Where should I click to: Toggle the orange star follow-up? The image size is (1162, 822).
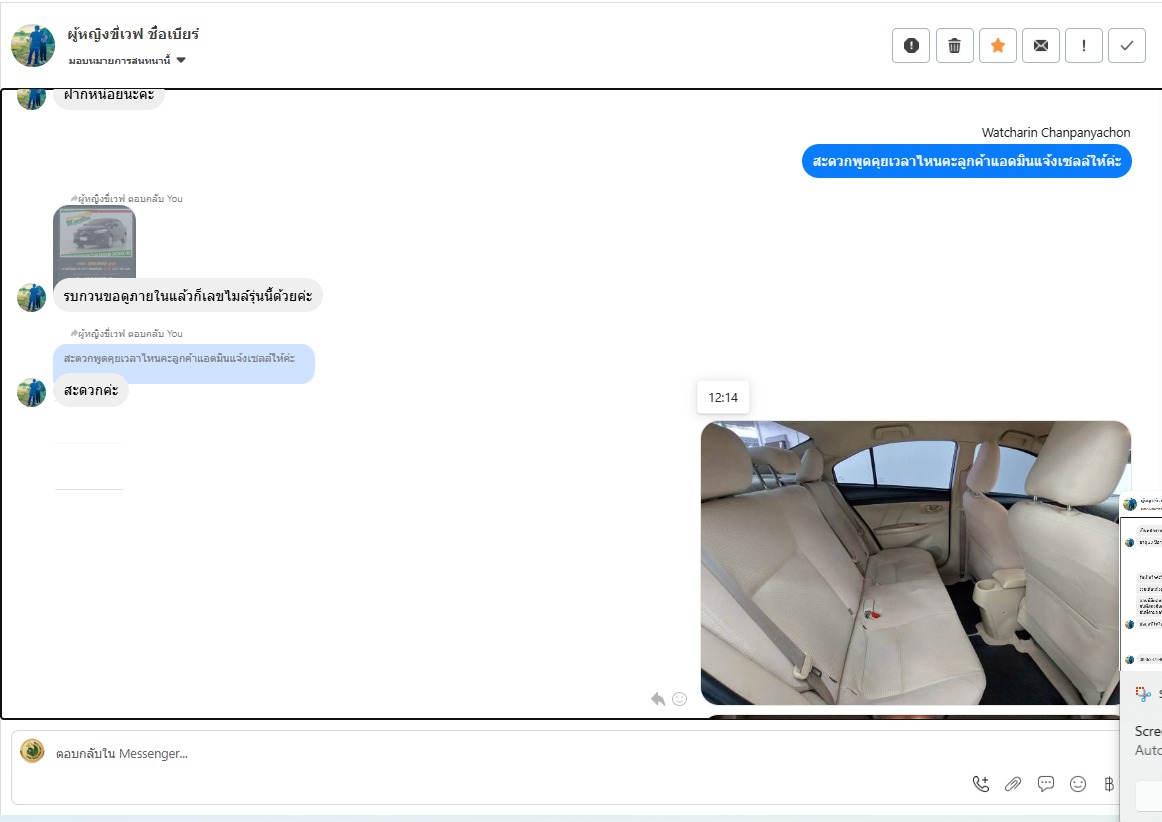(x=997, y=46)
